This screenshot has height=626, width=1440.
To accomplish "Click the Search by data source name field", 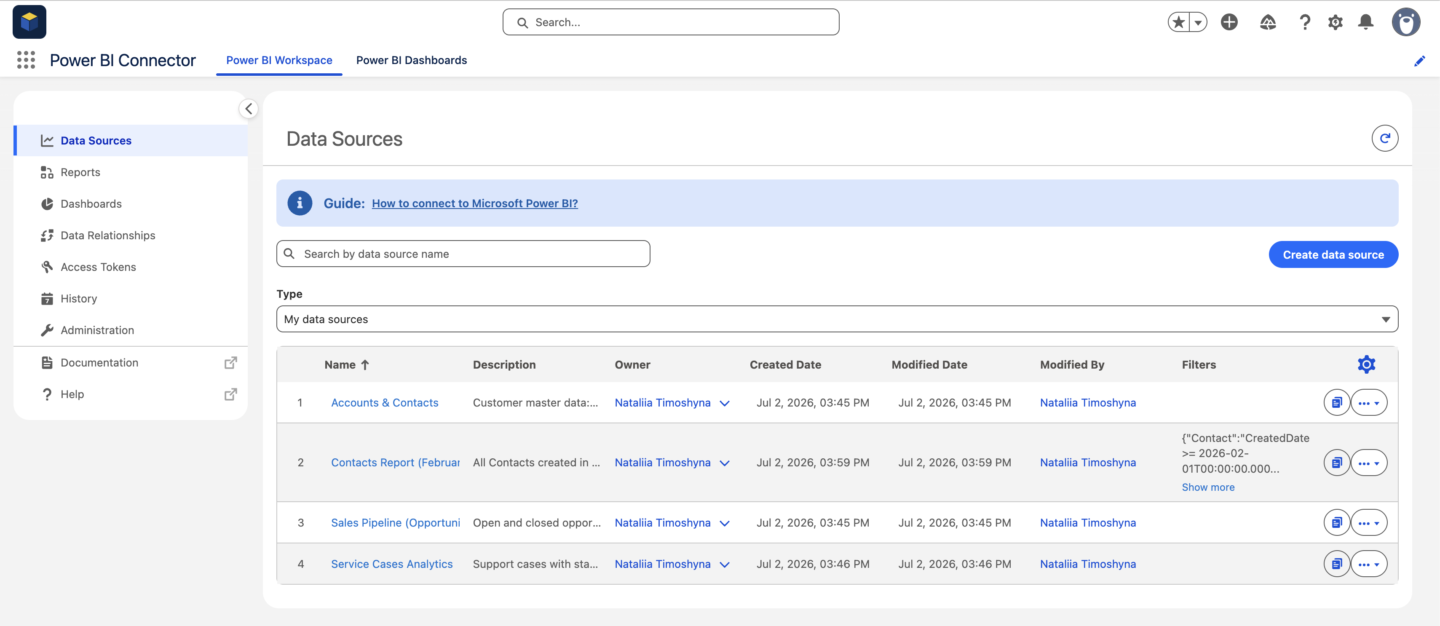I will [x=463, y=254].
